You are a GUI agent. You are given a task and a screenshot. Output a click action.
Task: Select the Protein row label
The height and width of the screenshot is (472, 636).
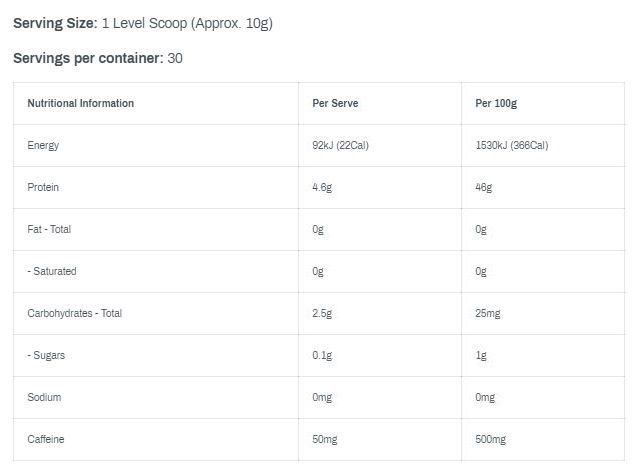click(43, 187)
